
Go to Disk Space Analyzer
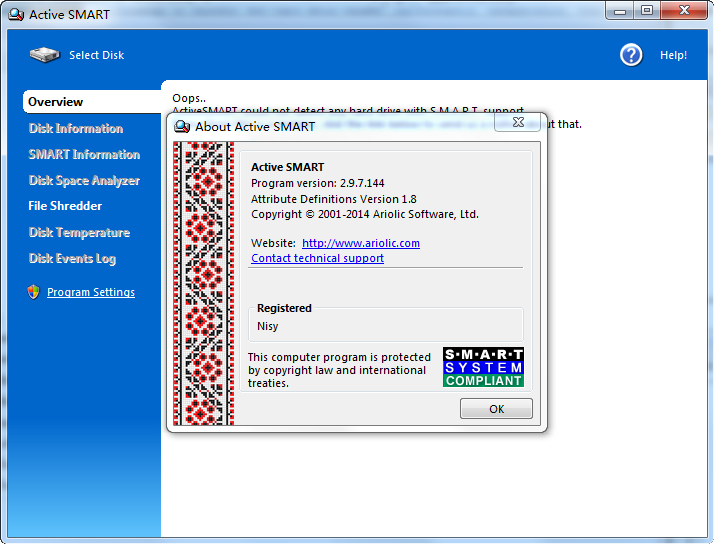84,180
